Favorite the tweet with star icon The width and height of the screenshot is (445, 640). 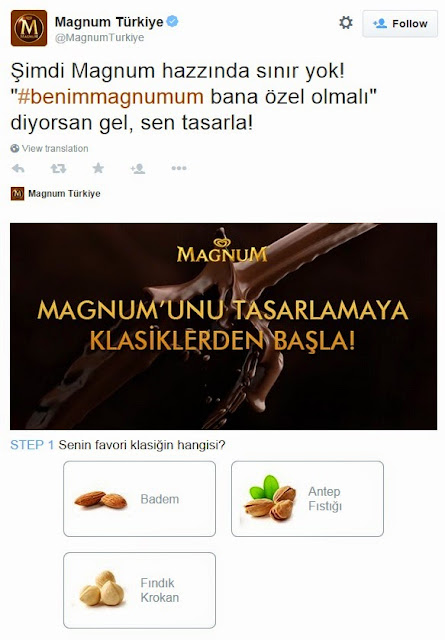coord(98,168)
